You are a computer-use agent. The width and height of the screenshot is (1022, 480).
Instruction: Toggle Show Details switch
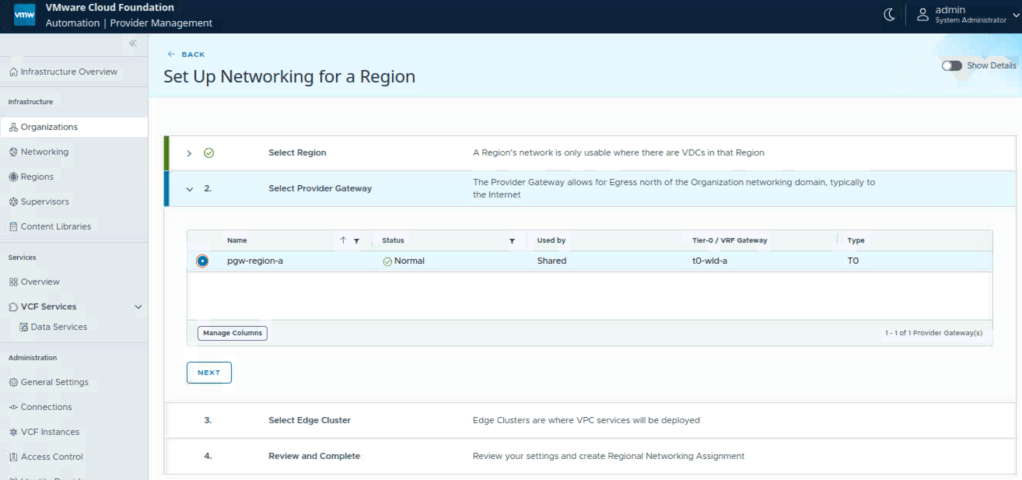point(952,66)
